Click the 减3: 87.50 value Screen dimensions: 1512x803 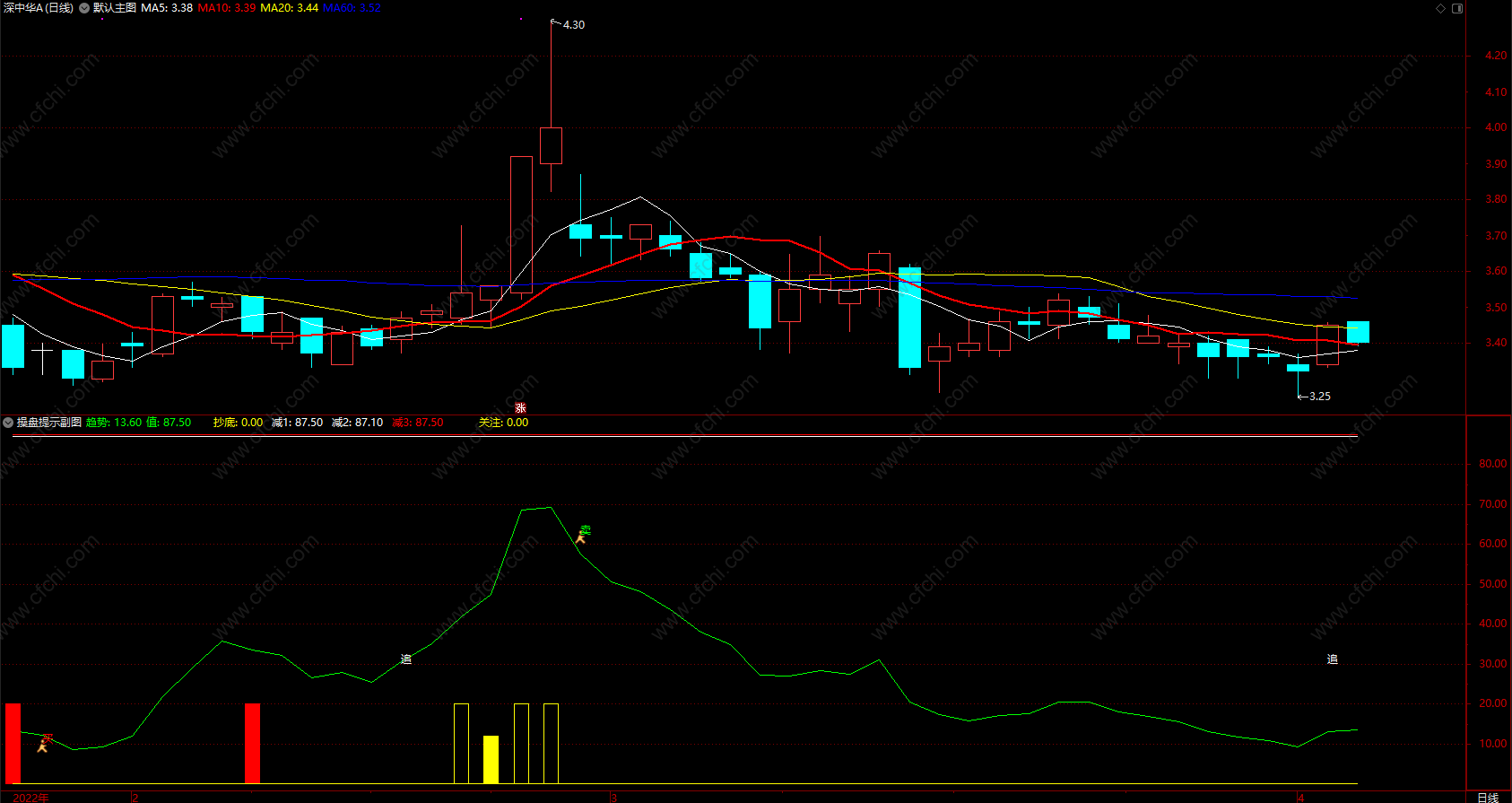click(x=417, y=422)
